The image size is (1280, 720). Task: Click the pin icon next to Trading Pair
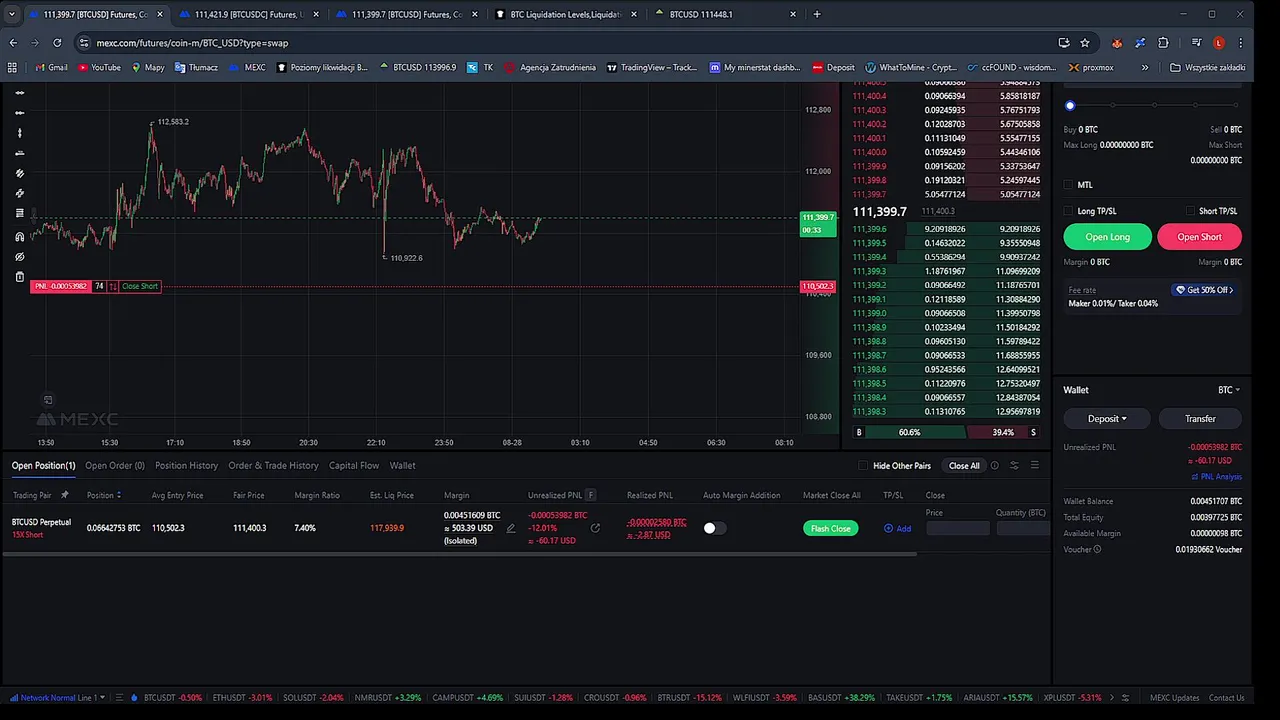(65, 495)
